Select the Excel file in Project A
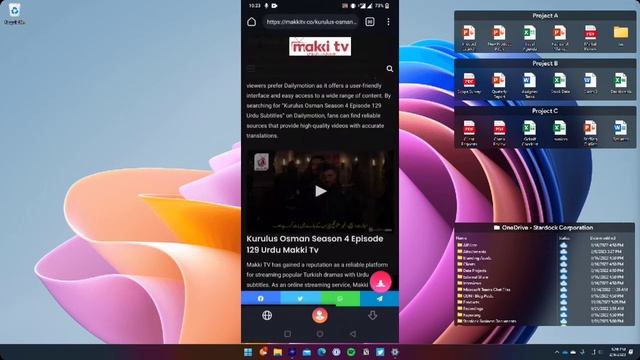The width and height of the screenshot is (640, 360). click(529, 38)
